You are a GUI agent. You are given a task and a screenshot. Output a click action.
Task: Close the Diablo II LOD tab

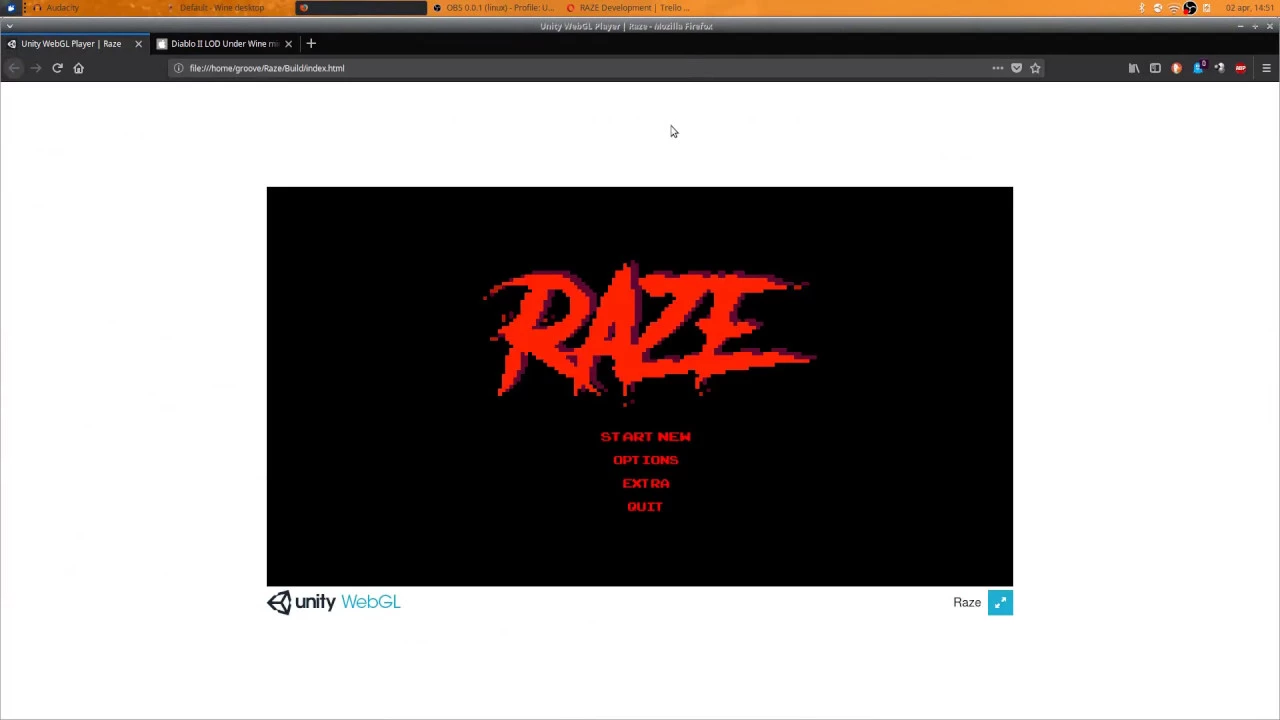tap(288, 44)
